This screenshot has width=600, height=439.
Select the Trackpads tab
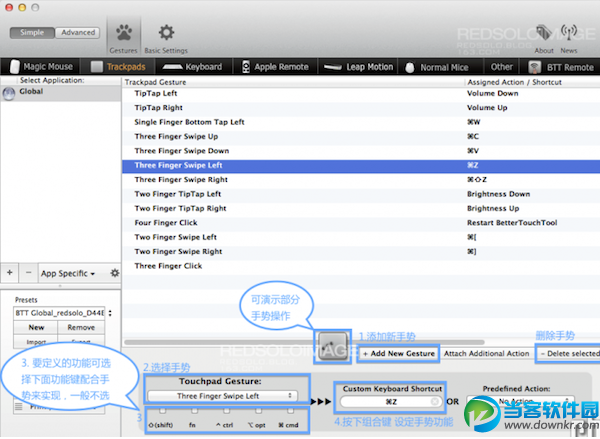click(119, 67)
